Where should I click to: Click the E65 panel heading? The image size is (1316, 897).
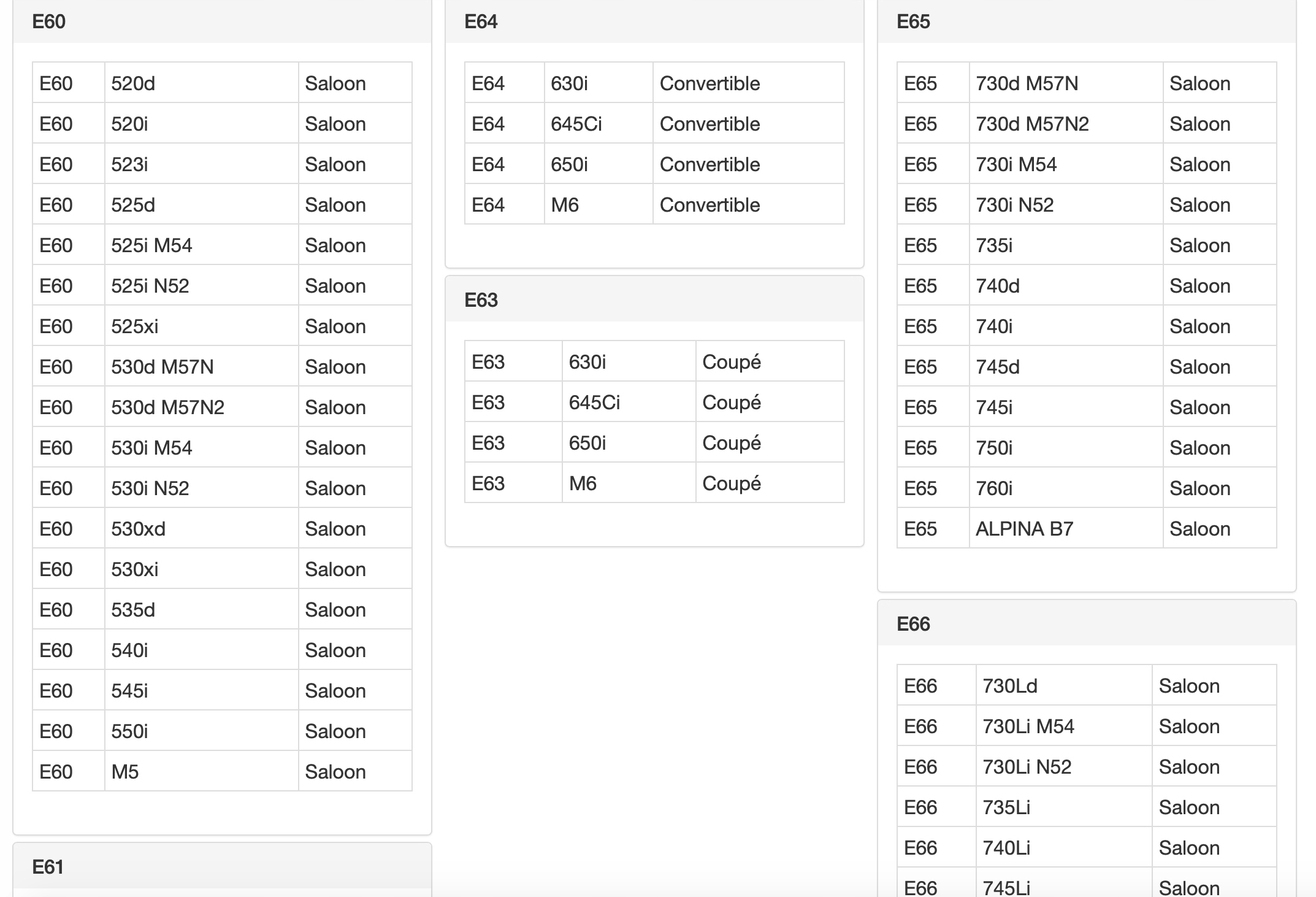pyautogui.click(x=1087, y=21)
